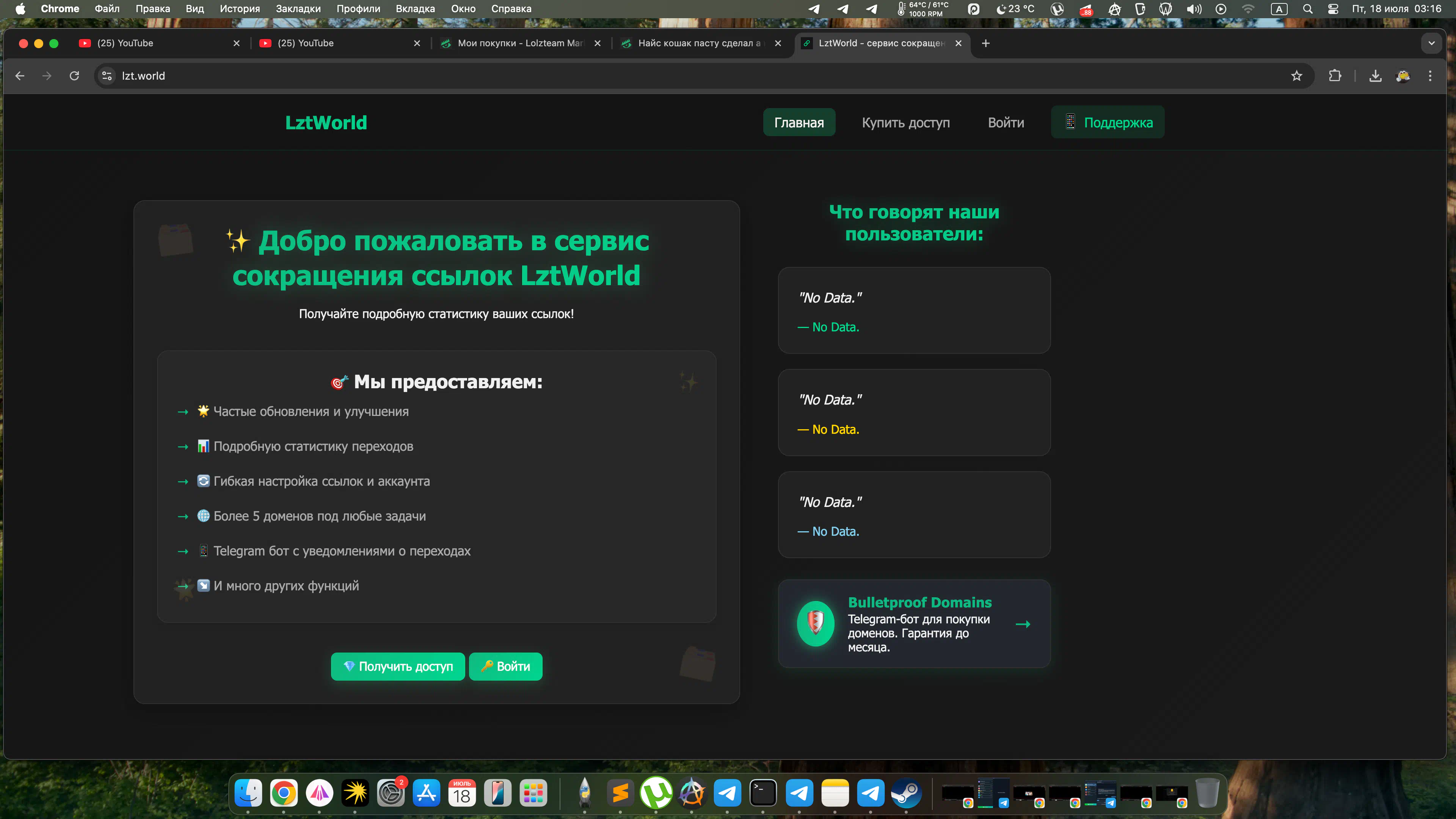Image resolution: width=1456 pixels, height=819 pixels.
Task: Click the keyboard input source A icon
Action: point(1279,8)
